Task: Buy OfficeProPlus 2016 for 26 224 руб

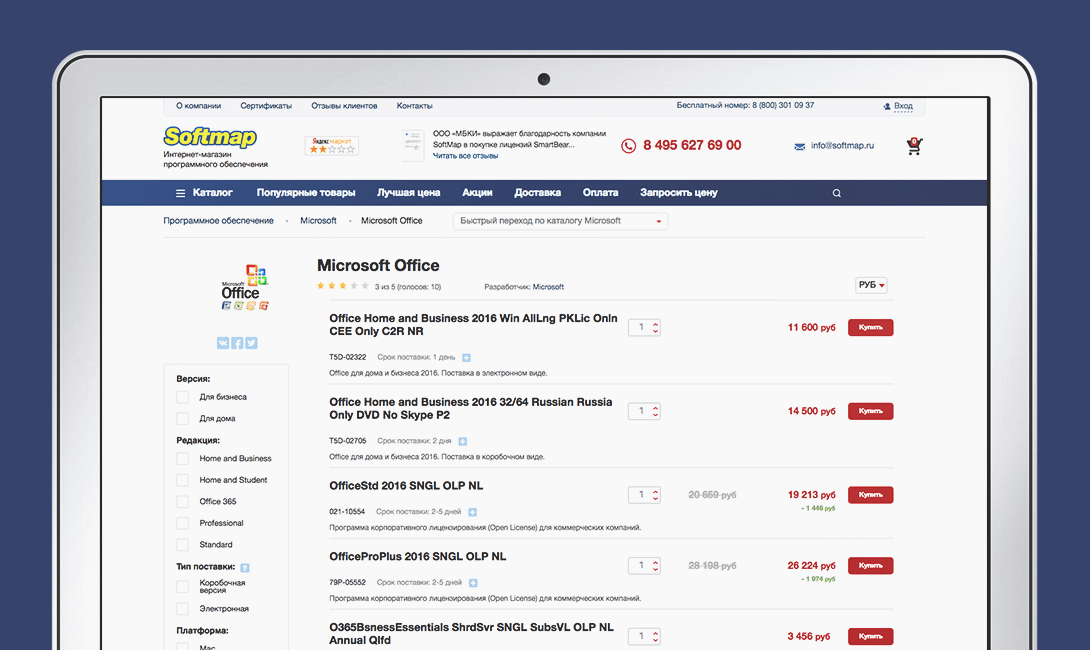Action: (870, 566)
